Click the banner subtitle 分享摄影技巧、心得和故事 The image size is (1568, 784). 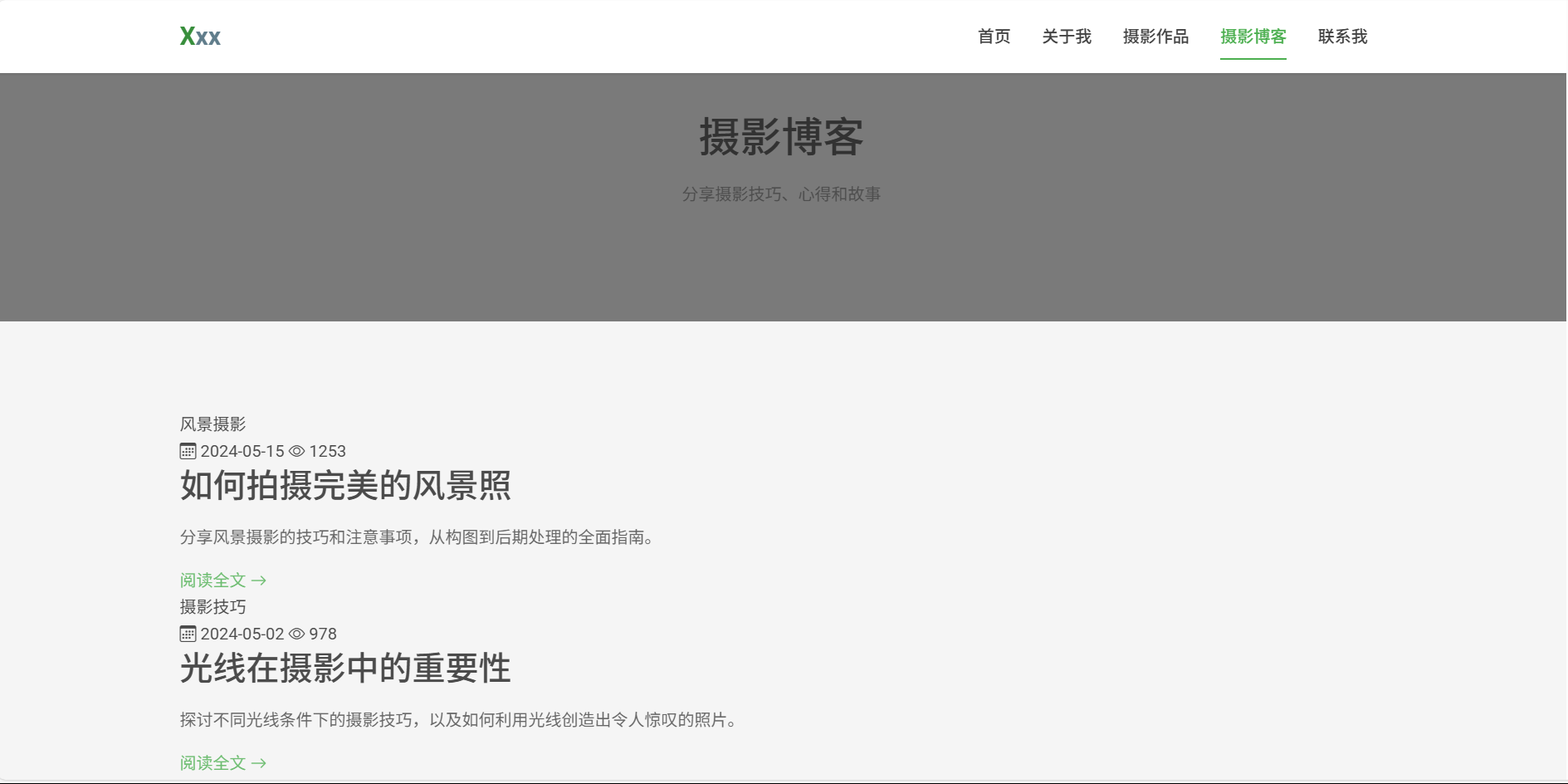781,194
